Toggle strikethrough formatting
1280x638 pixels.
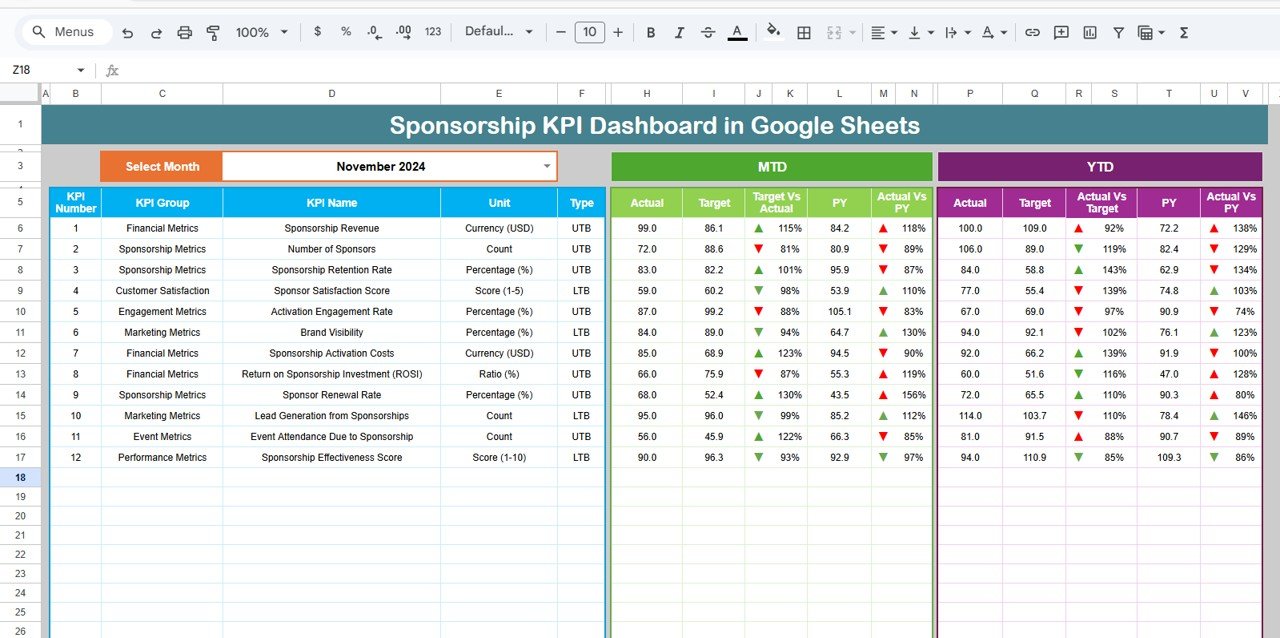(x=708, y=32)
